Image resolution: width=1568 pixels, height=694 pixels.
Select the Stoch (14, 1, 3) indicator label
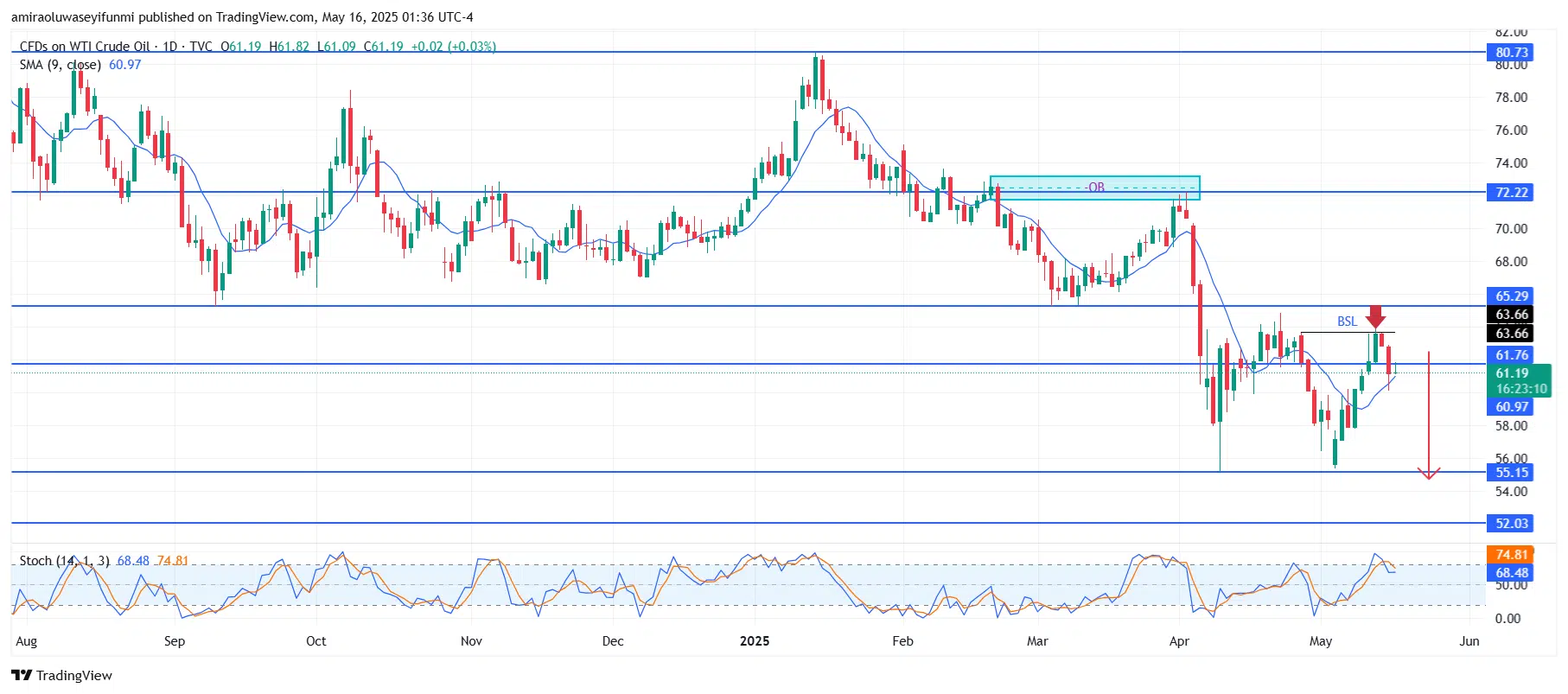point(65,561)
